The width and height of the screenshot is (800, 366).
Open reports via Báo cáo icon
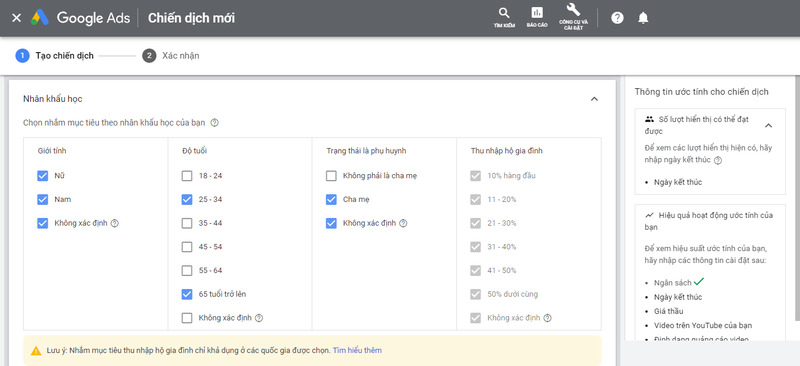pos(537,17)
